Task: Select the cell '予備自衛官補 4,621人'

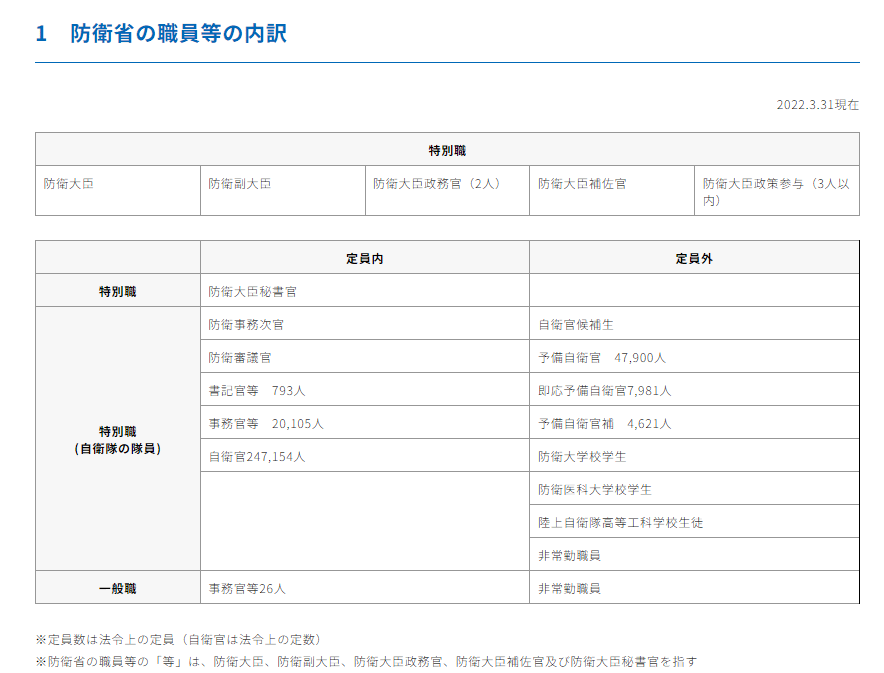Action: pos(694,423)
